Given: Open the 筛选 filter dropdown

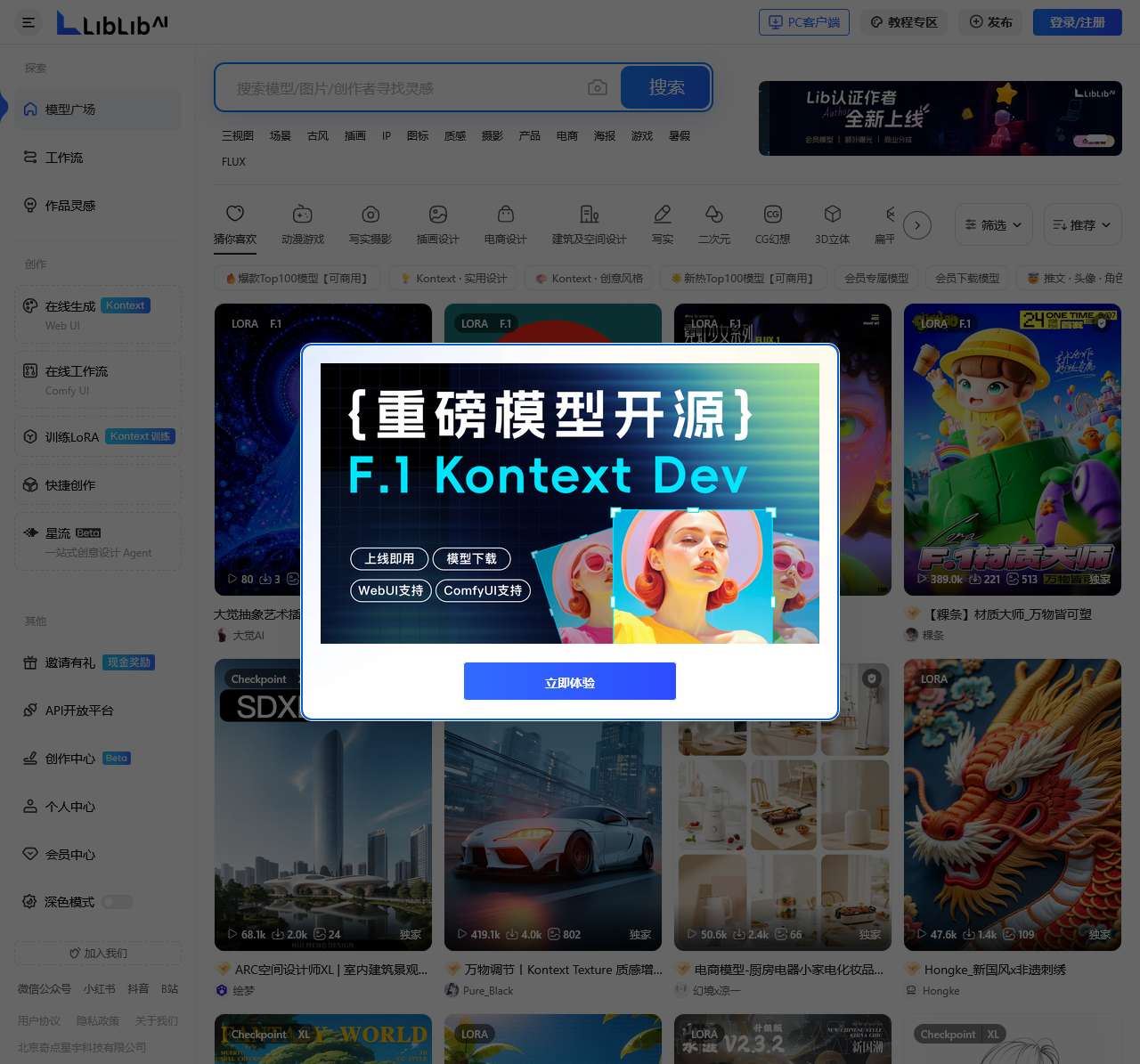Looking at the screenshot, I should click(994, 224).
